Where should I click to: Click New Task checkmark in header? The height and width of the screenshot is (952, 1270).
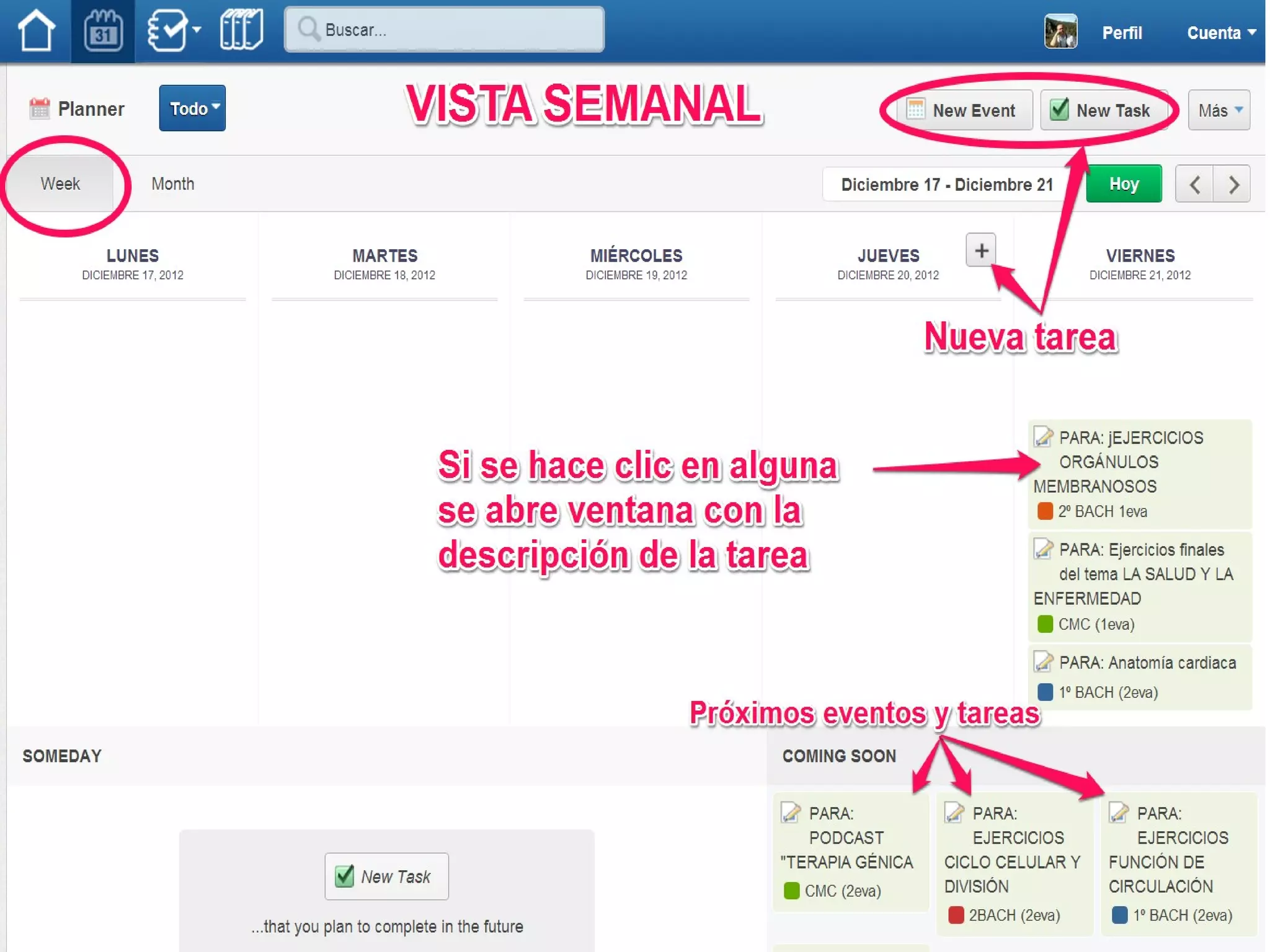1059,110
